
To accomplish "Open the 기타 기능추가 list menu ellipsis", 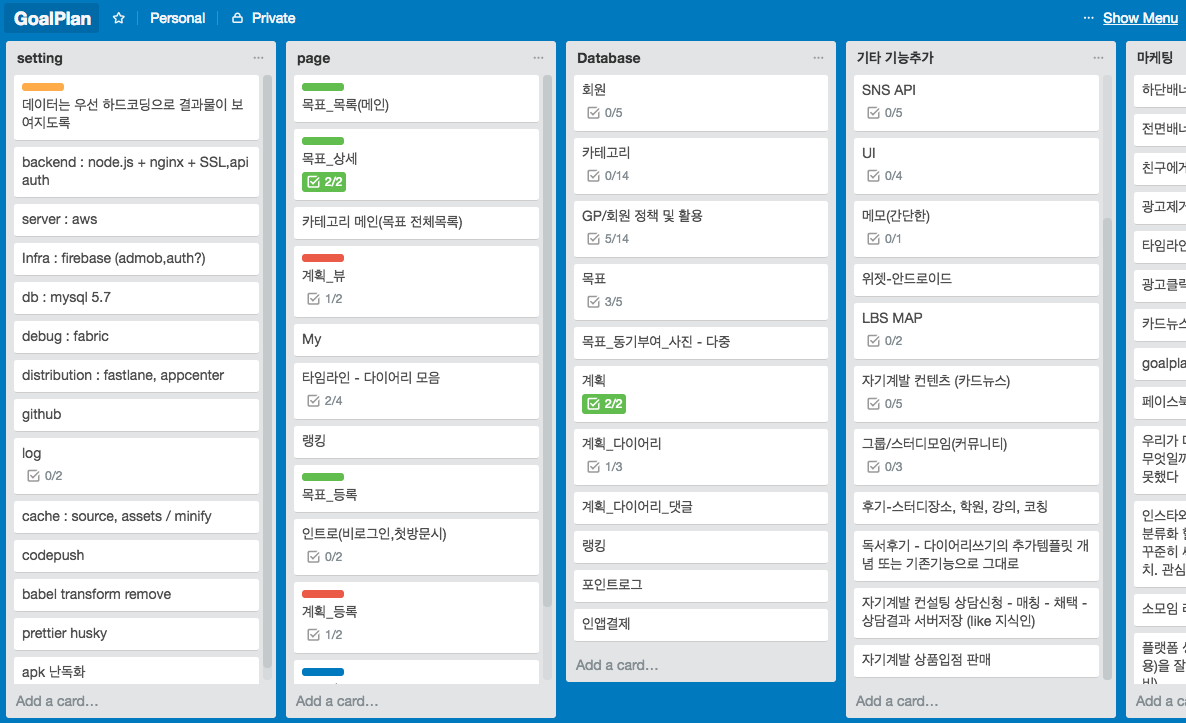I will click(1098, 58).
